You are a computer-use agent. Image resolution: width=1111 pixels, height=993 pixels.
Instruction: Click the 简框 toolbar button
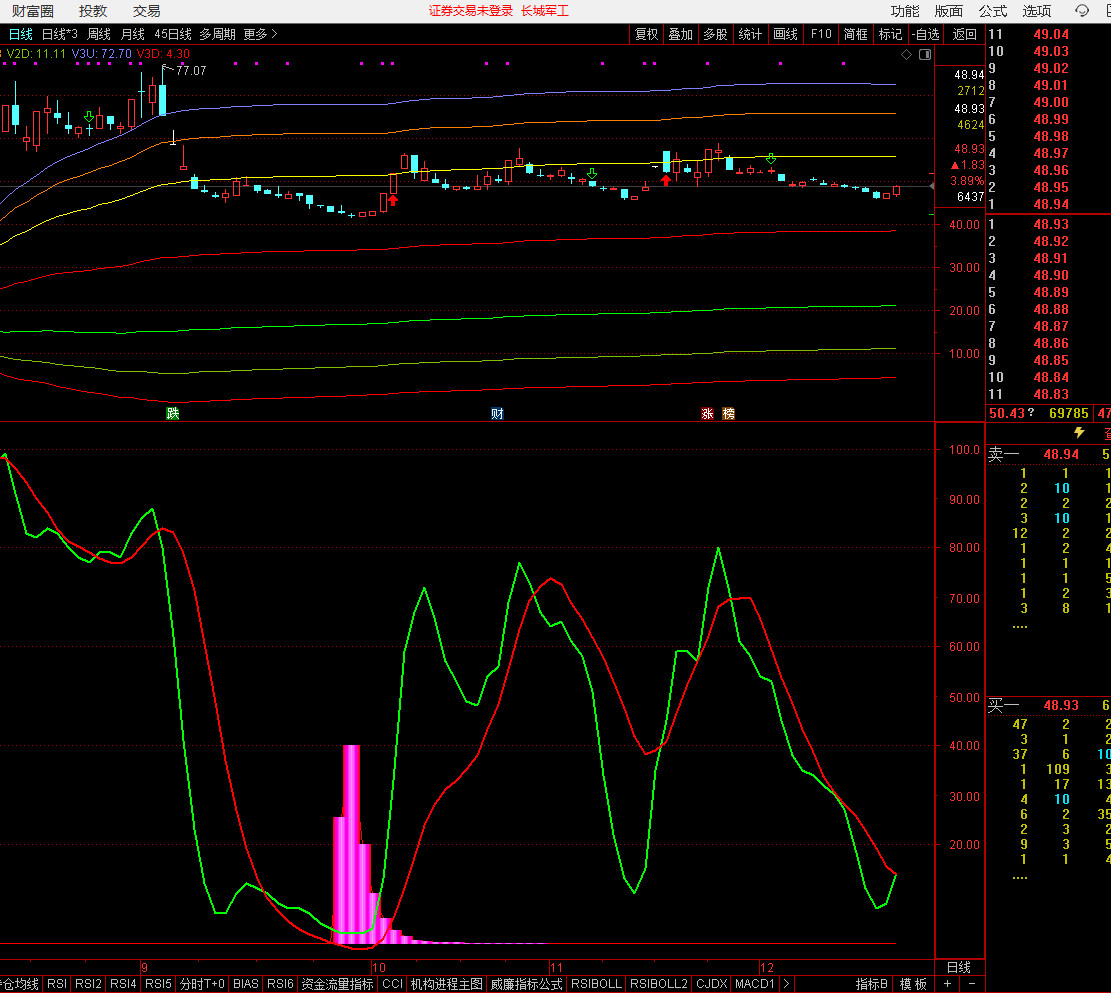855,34
